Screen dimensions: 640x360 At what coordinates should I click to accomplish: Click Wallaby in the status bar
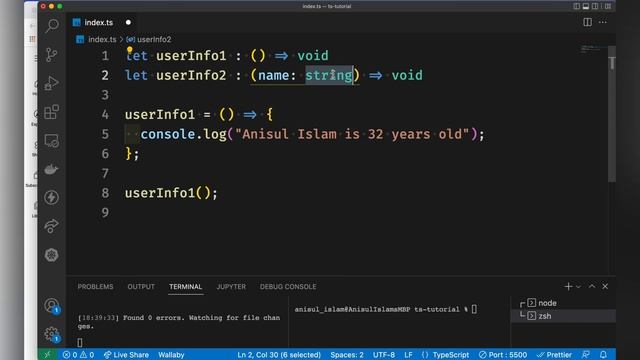click(171, 355)
